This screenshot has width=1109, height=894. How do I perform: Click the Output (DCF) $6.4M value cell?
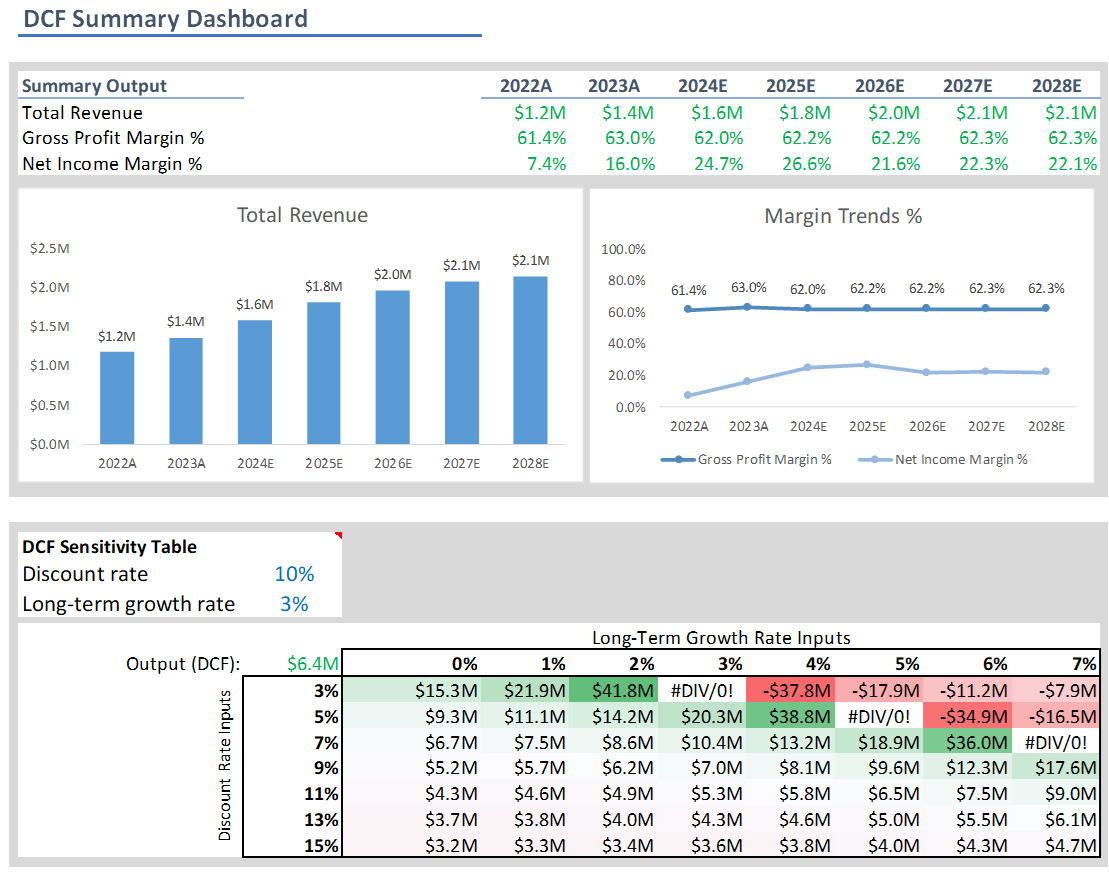312,663
